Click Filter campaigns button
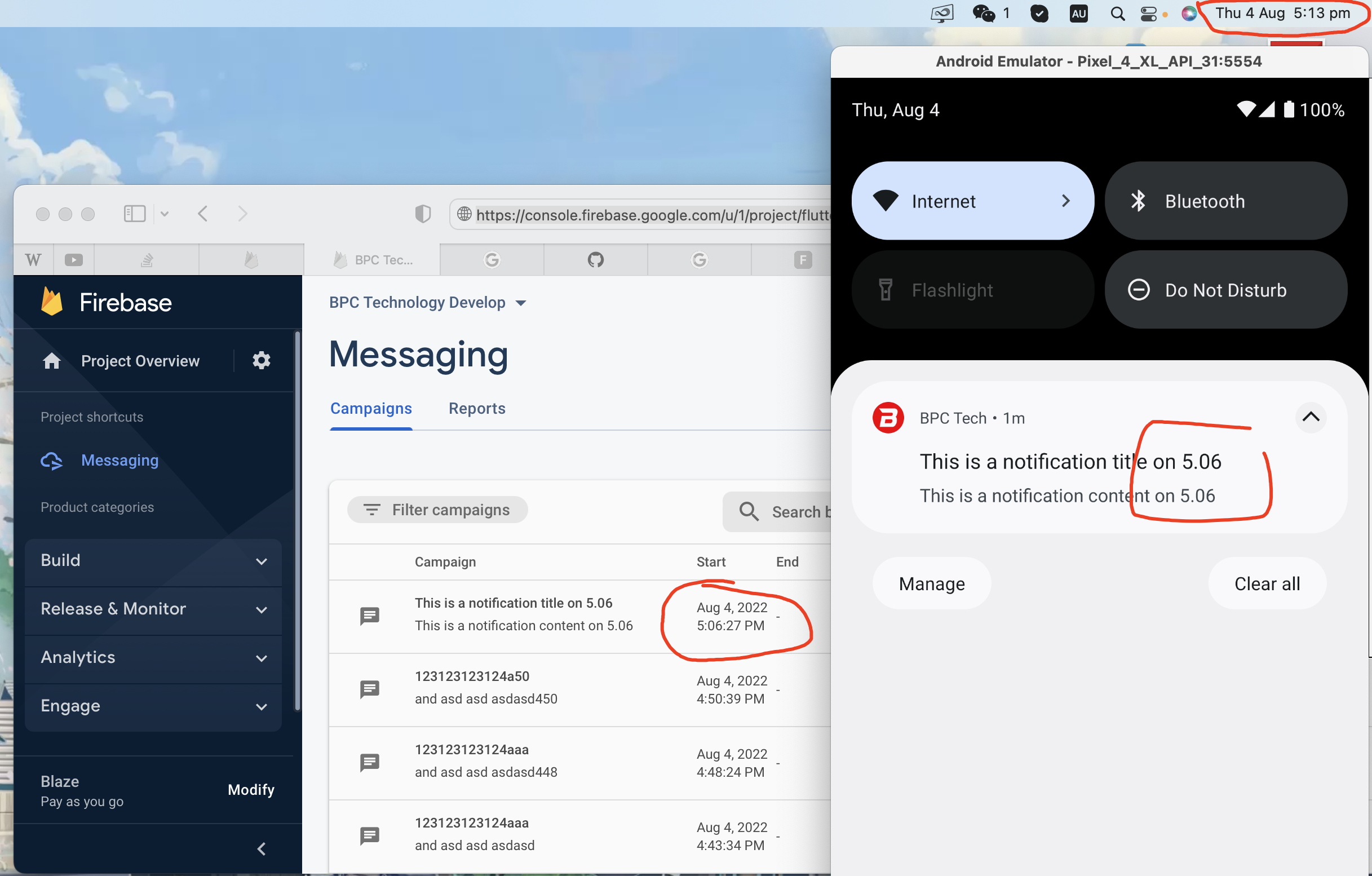Viewport: 1372px width, 876px height. coord(437,510)
